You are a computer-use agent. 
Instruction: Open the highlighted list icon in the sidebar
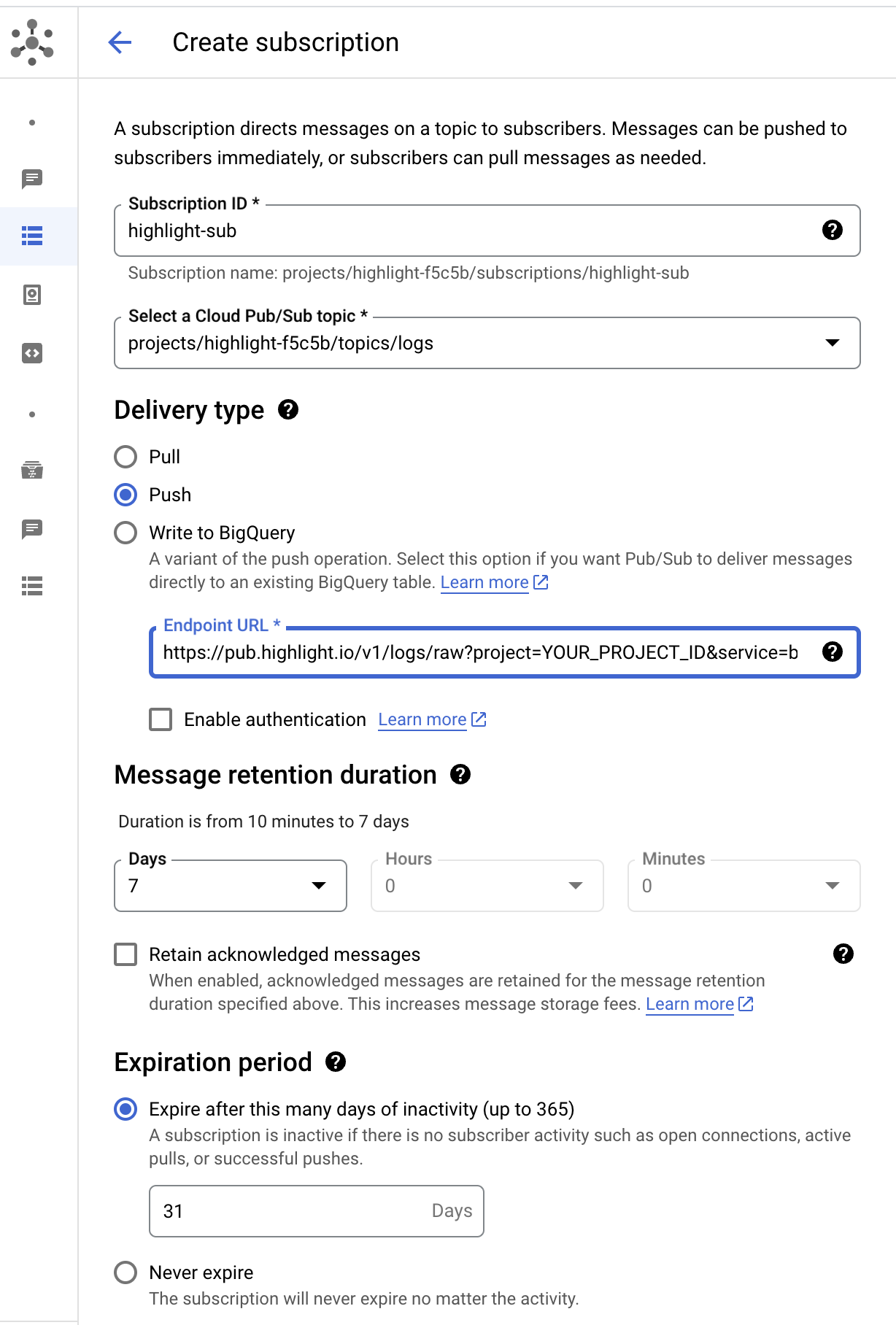(x=32, y=236)
